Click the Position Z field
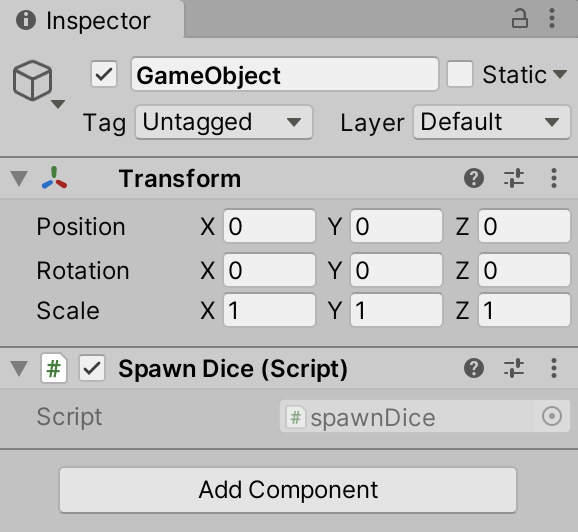This screenshot has width=578, height=532. [x=524, y=226]
